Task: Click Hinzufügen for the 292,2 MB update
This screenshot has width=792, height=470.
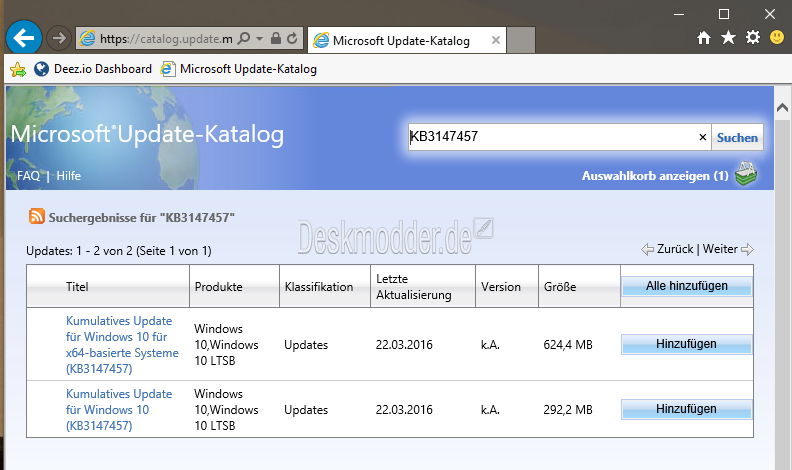Action: [x=686, y=409]
